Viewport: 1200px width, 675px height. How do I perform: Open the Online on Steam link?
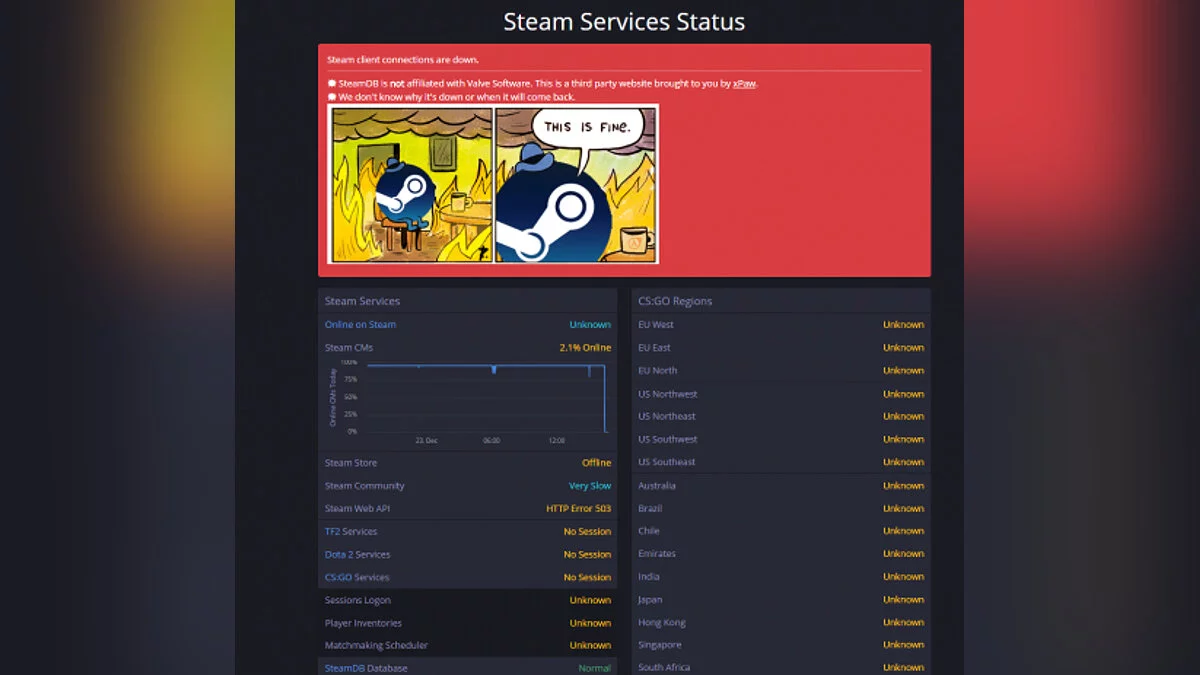pyautogui.click(x=360, y=324)
